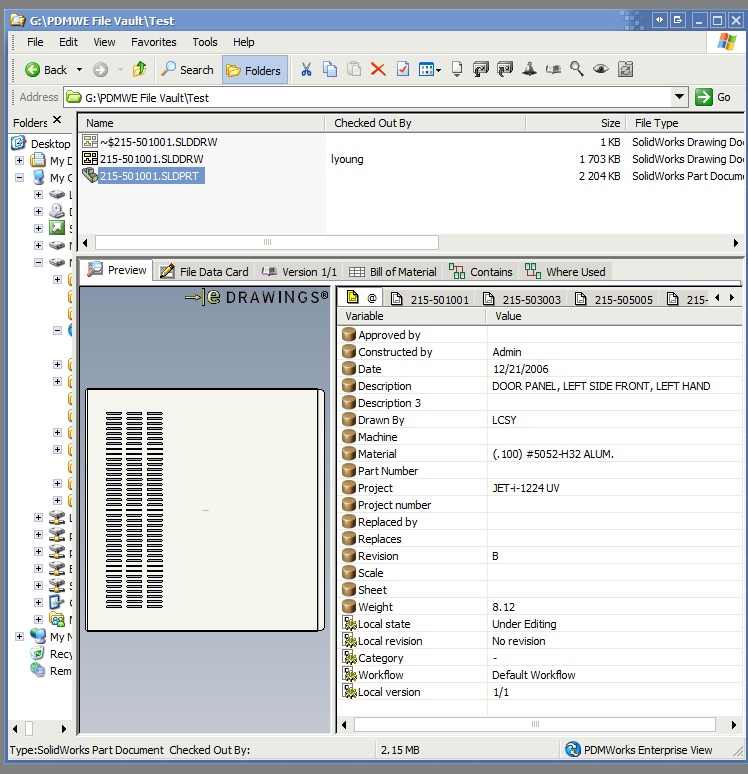The height and width of the screenshot is (774, 748).
Task: Click the Description value cell
Action: [x=614, y=386]
